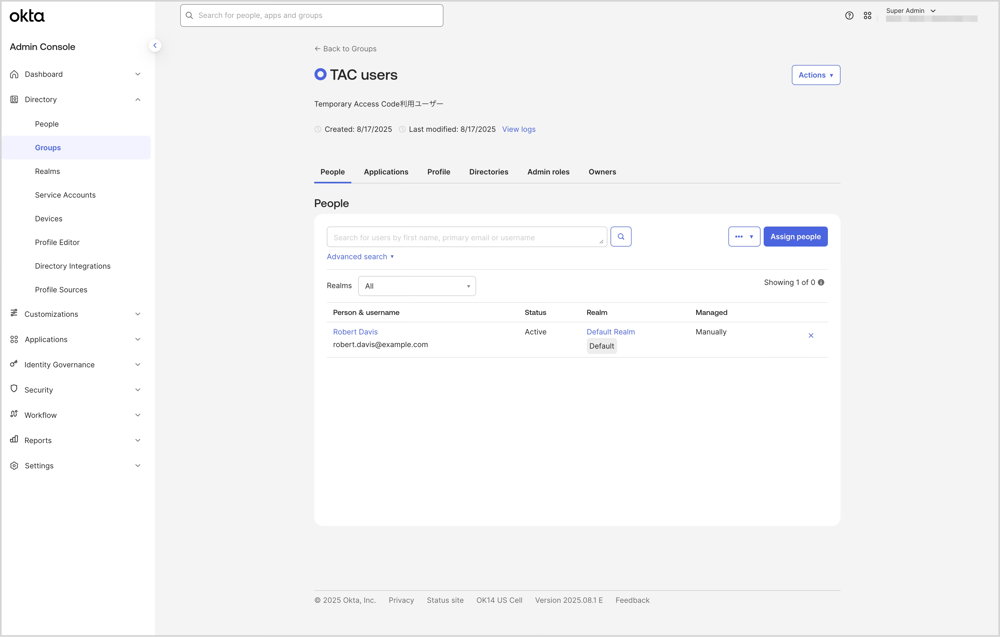Collapse the Directory menu chevron
The height and width of the screenshot is (637, 1000).
click(138, 99)
